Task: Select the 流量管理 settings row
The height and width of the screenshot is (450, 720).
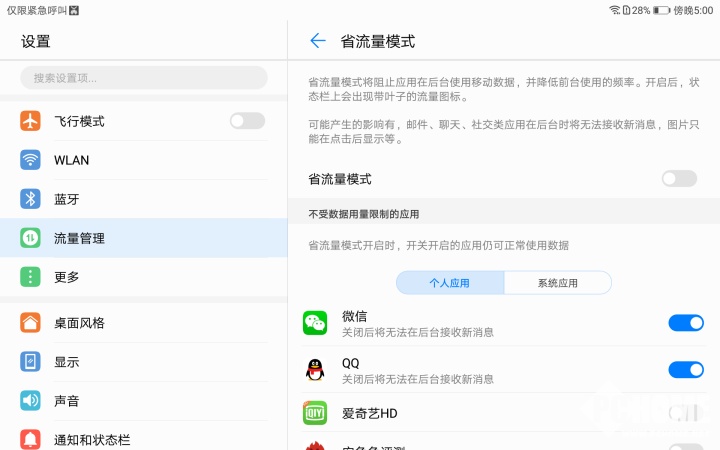Action: pyautogui.click(x=144, y=238)
